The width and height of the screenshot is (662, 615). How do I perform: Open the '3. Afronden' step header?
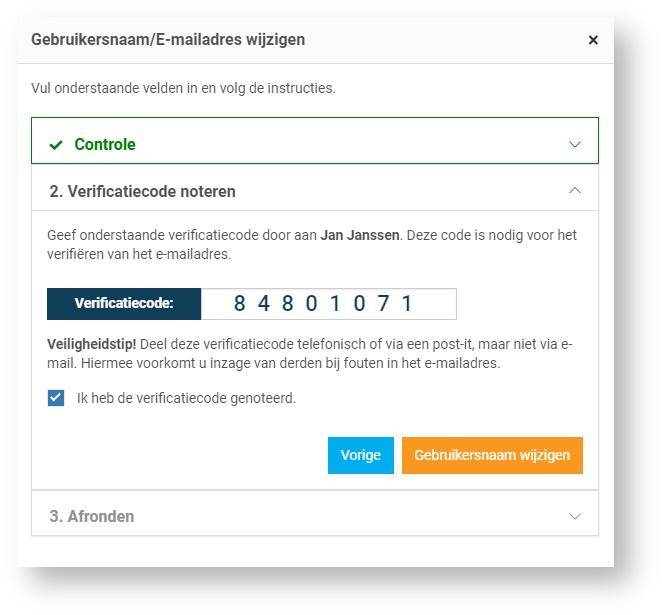[x=92, y=517]
